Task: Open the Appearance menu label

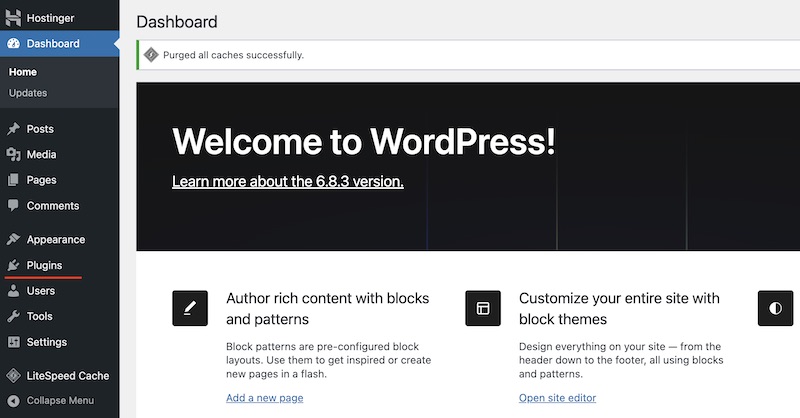Action: click(x=56, y=239)
